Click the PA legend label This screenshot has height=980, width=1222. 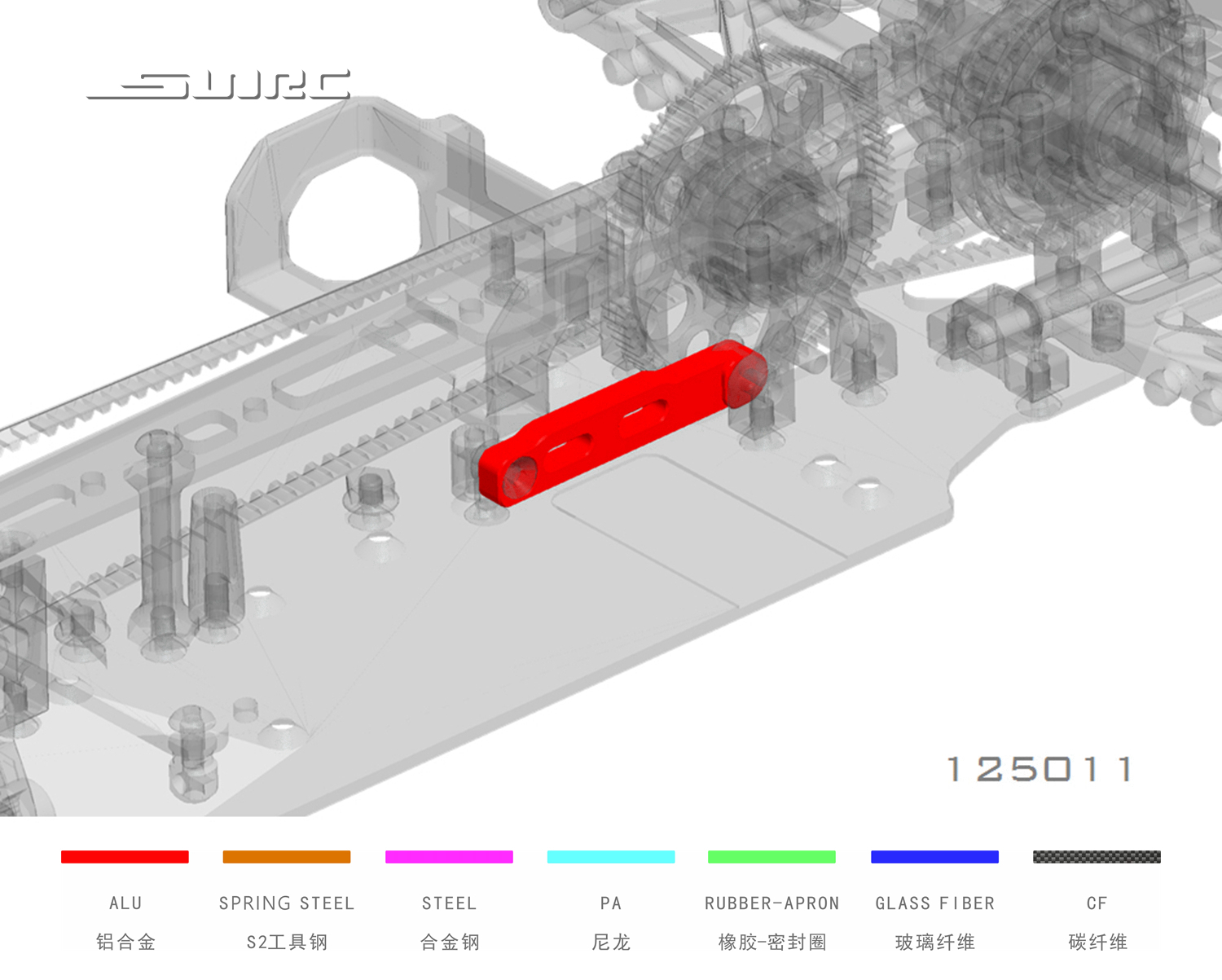point(611,903)
